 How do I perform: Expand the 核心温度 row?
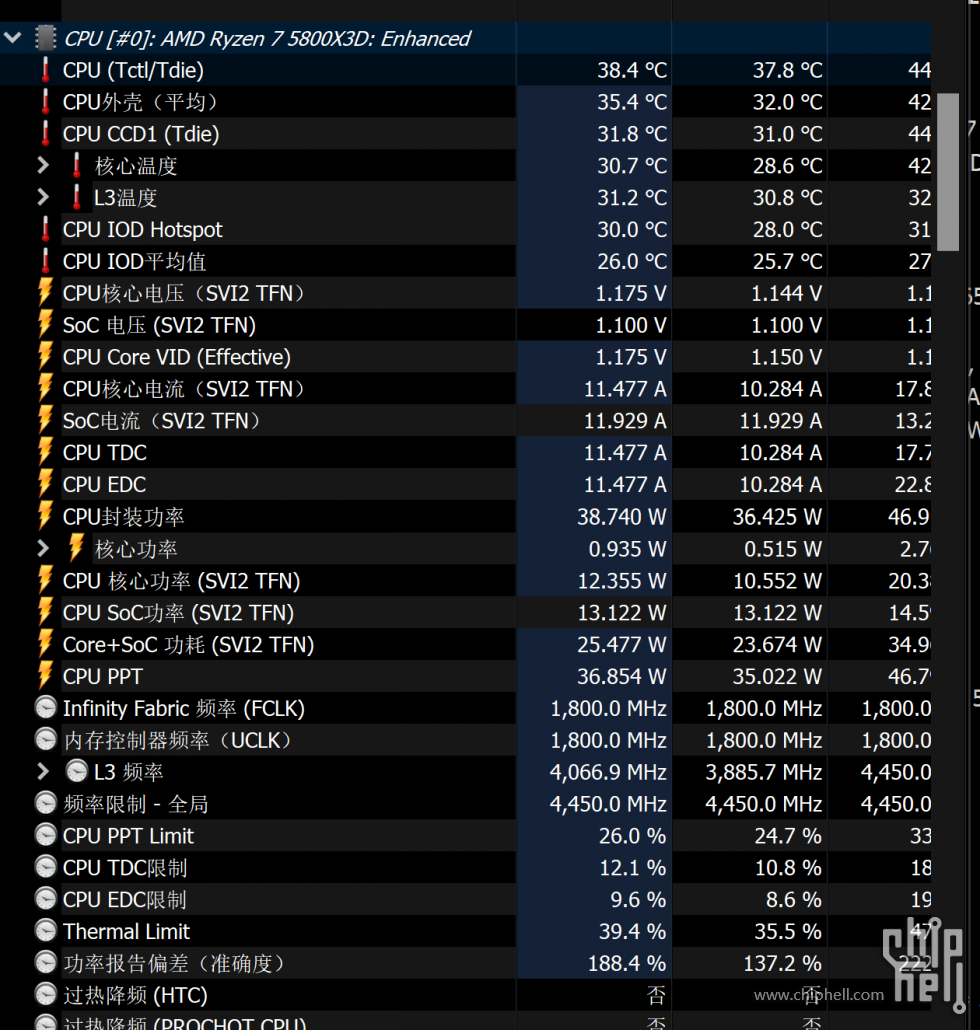click(x=43, y=165)
